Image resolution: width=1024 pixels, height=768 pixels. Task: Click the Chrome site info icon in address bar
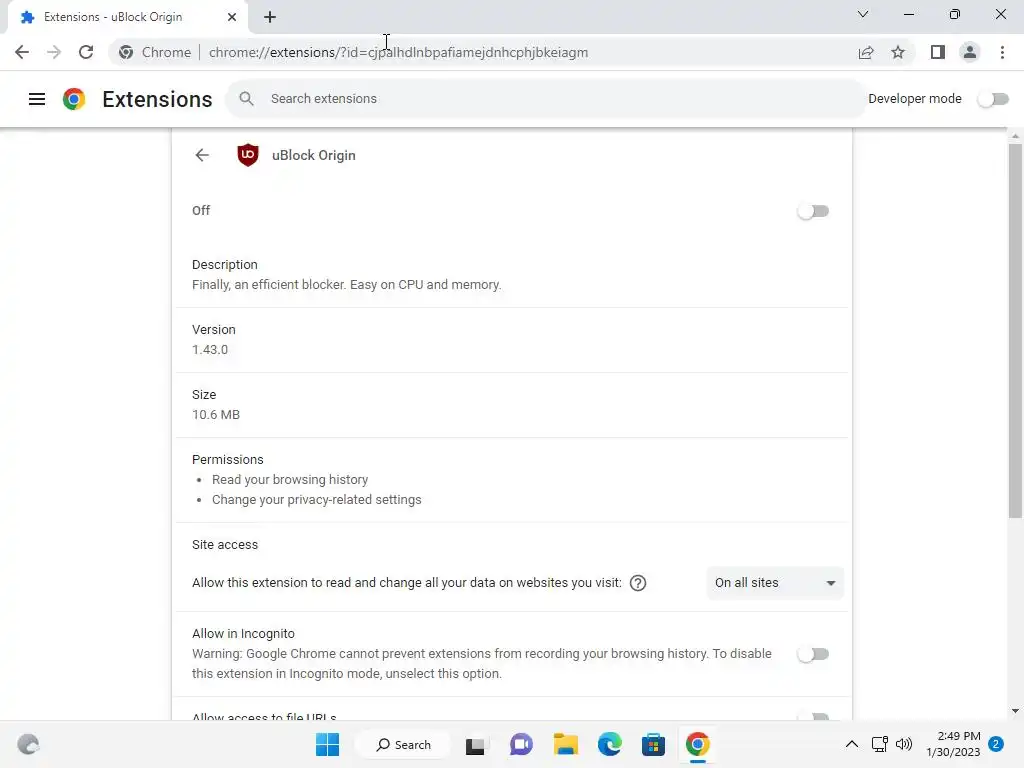pyautogui.click(x=126, y=52)
